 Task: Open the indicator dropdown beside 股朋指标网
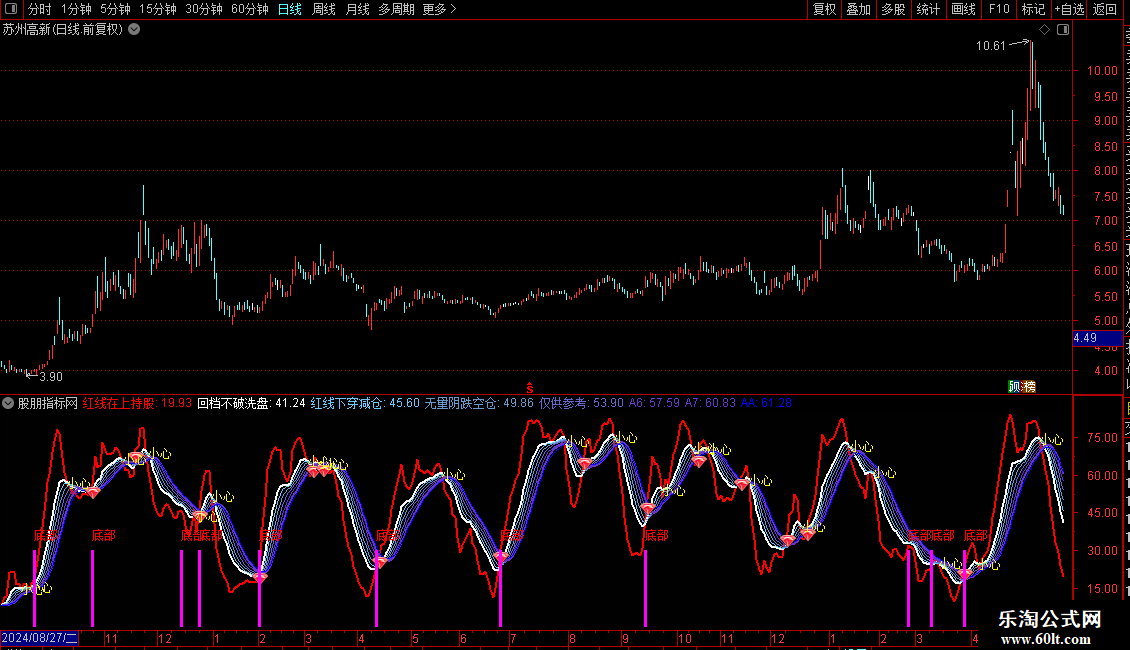[8, 404]
